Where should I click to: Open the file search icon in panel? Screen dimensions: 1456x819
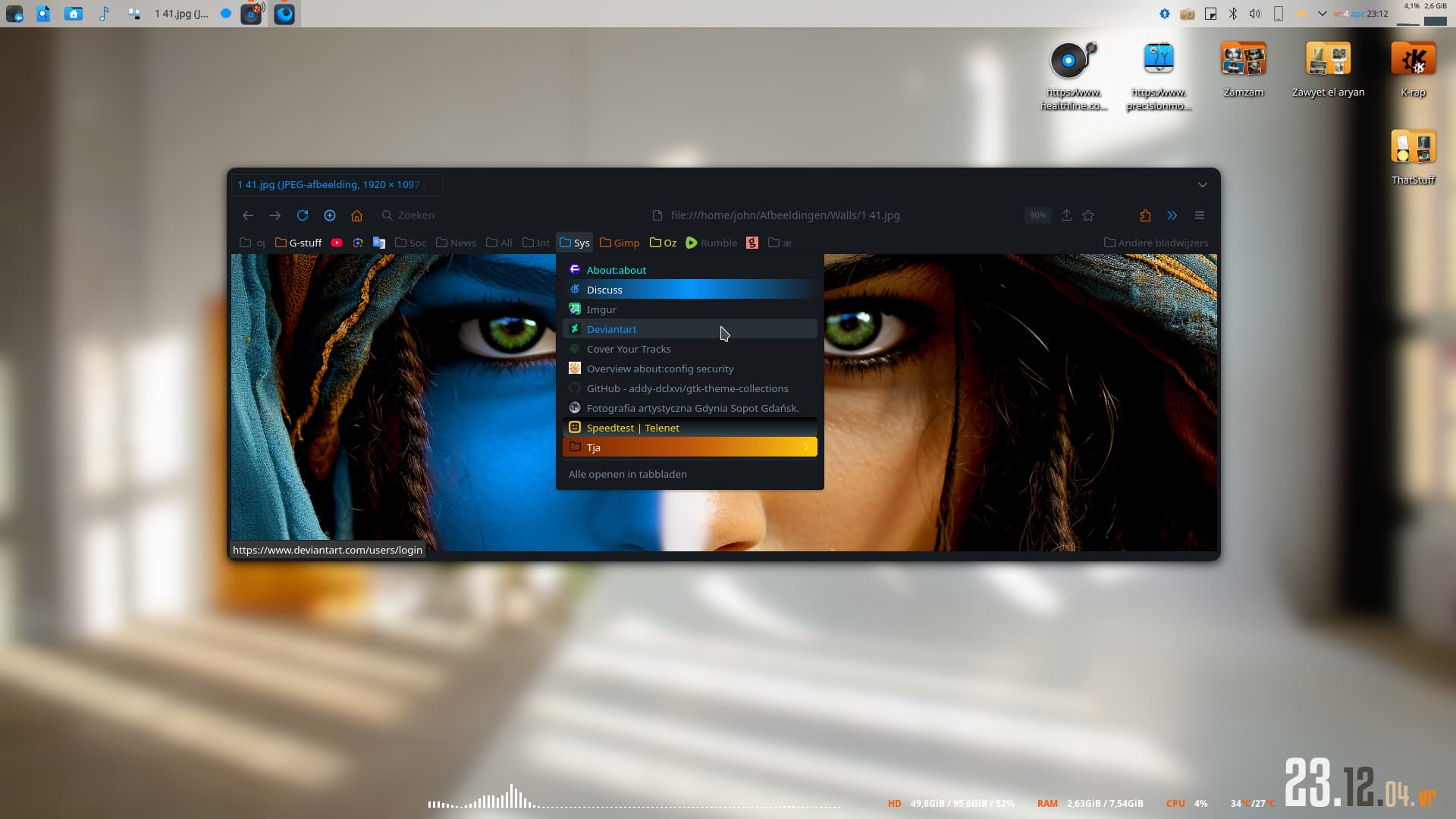43,14
